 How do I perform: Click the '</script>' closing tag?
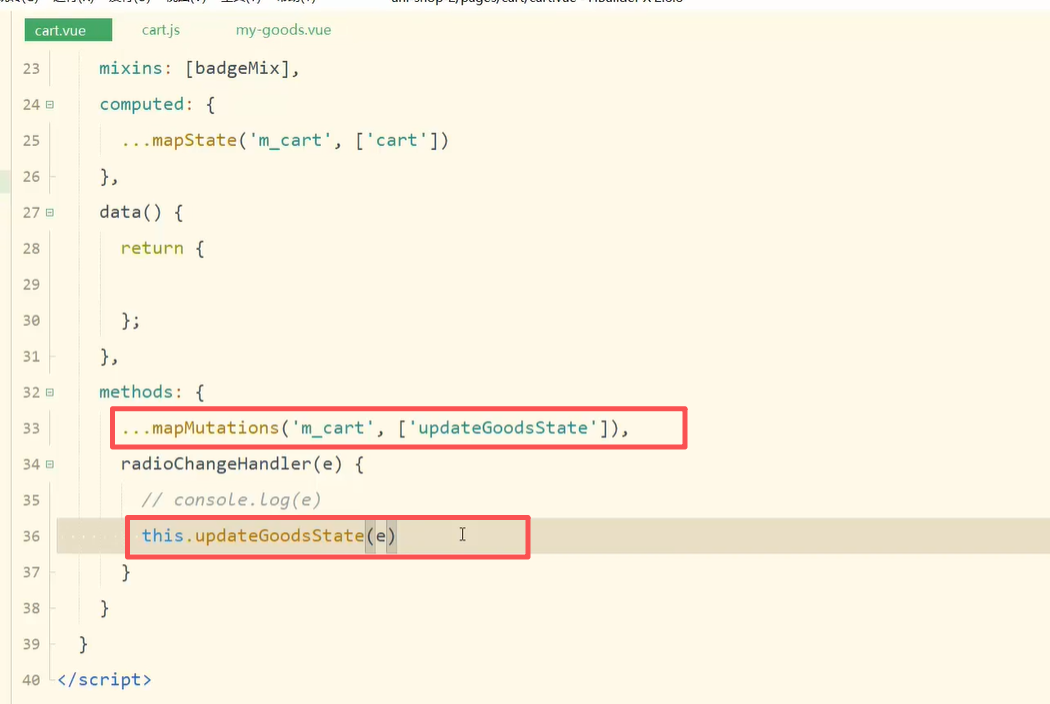point(104,680)
